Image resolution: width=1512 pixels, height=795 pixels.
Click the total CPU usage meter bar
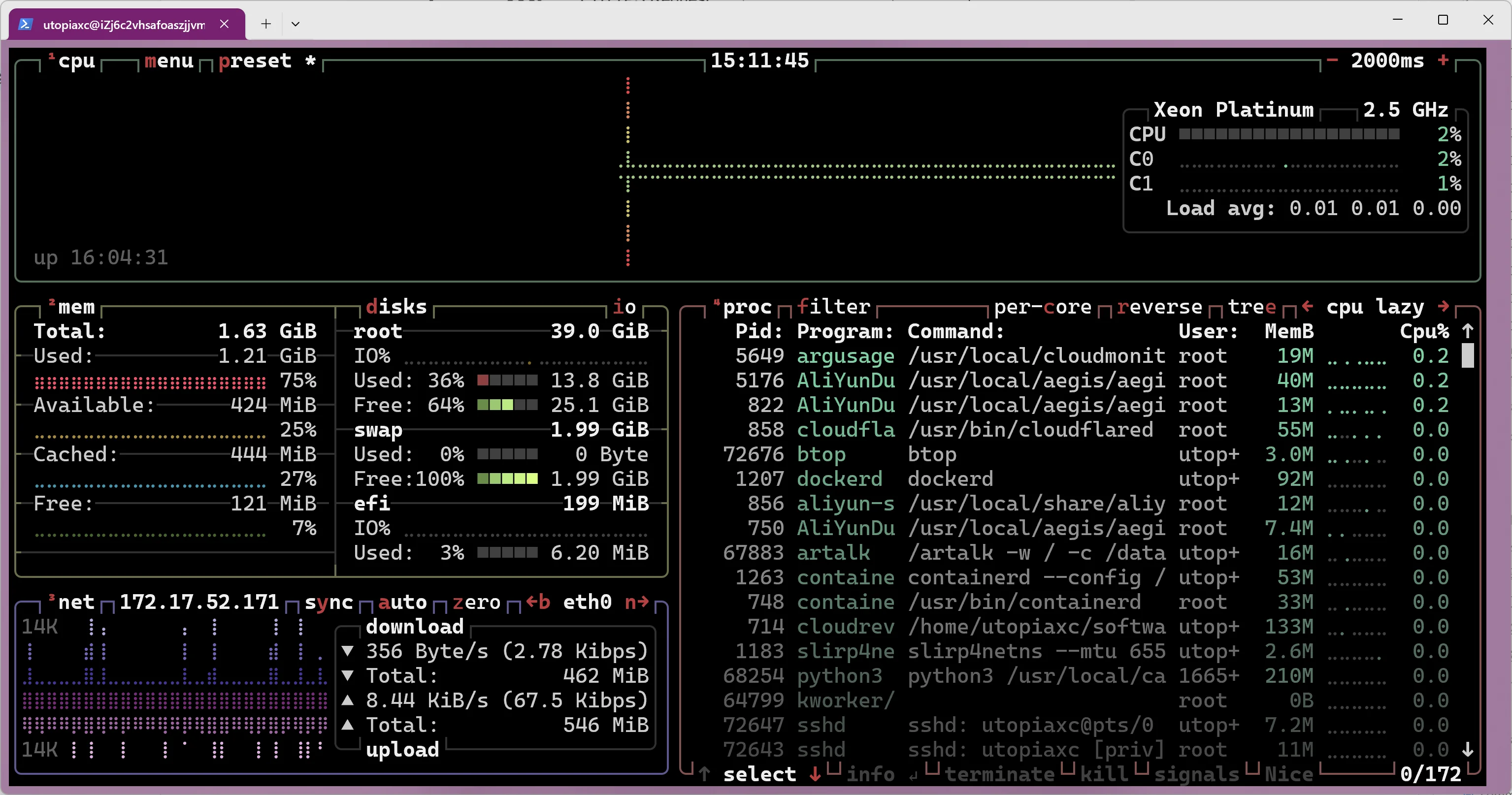(1289, 134)
